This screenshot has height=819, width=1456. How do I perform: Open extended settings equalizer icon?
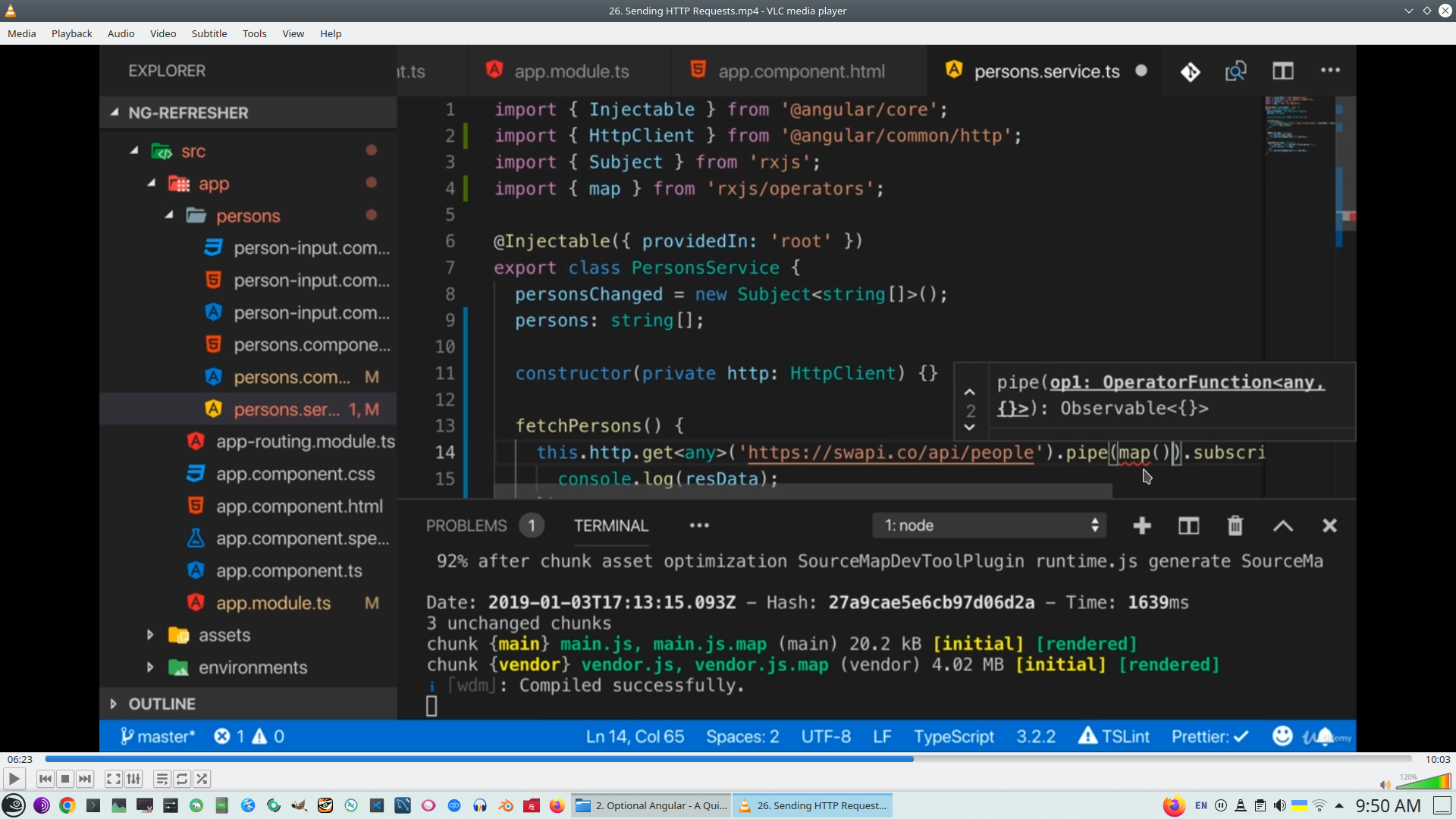133,779
